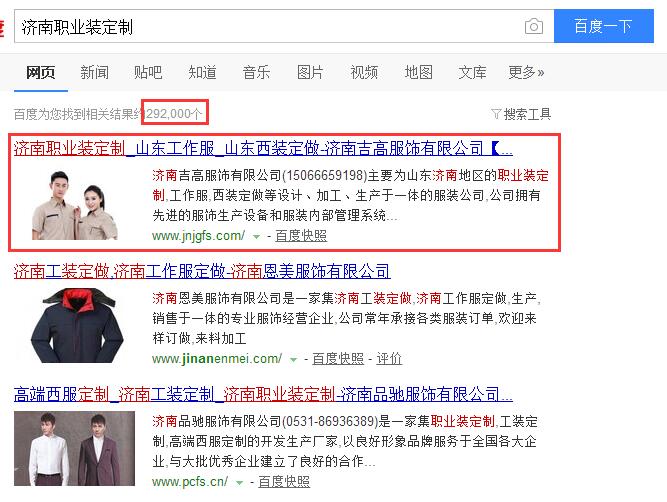
Task: Open the 图片 tab
Action: (x=310, y=72)
